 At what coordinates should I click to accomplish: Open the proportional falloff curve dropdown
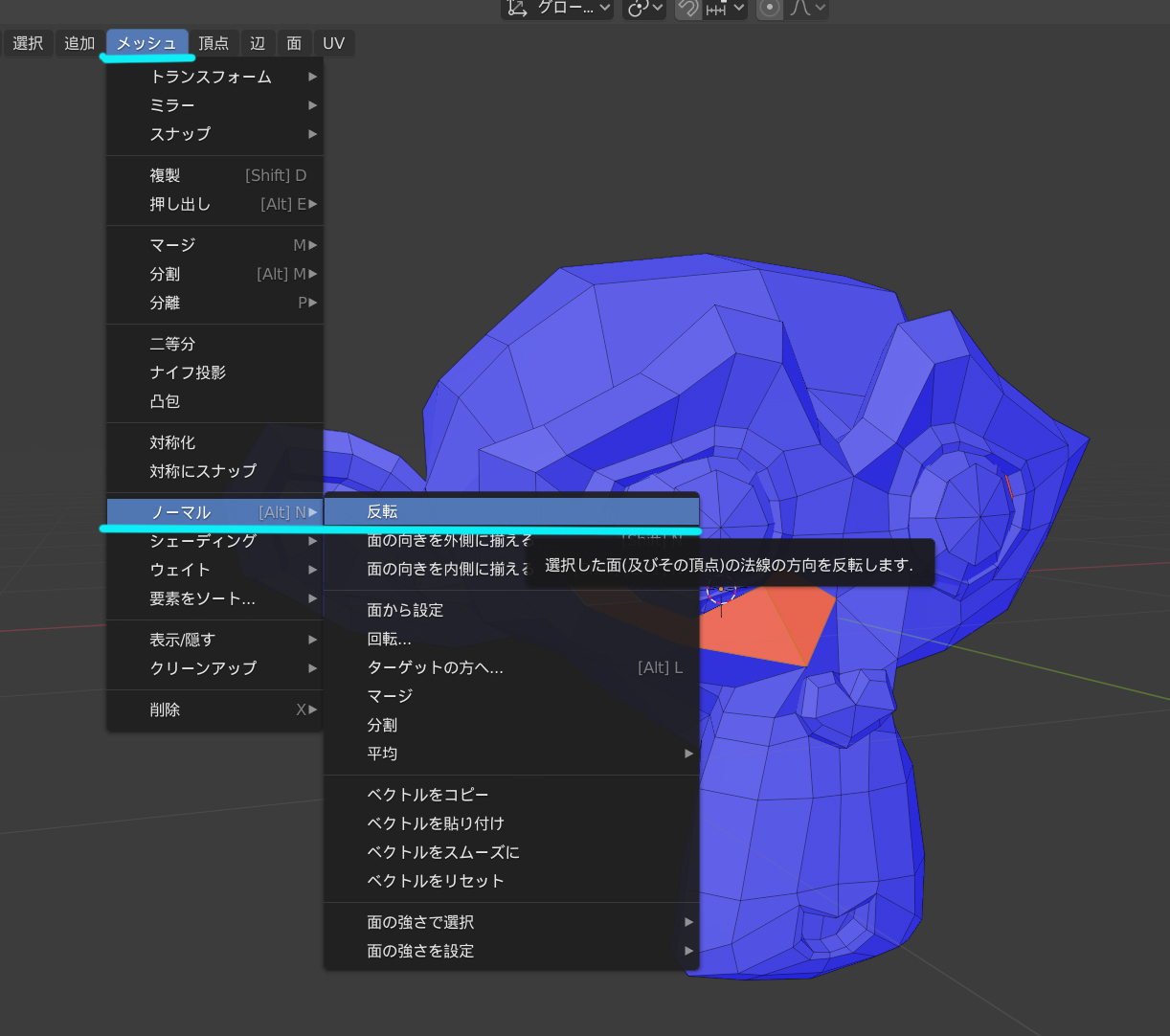pyautogui.click(x=807, y=8)
